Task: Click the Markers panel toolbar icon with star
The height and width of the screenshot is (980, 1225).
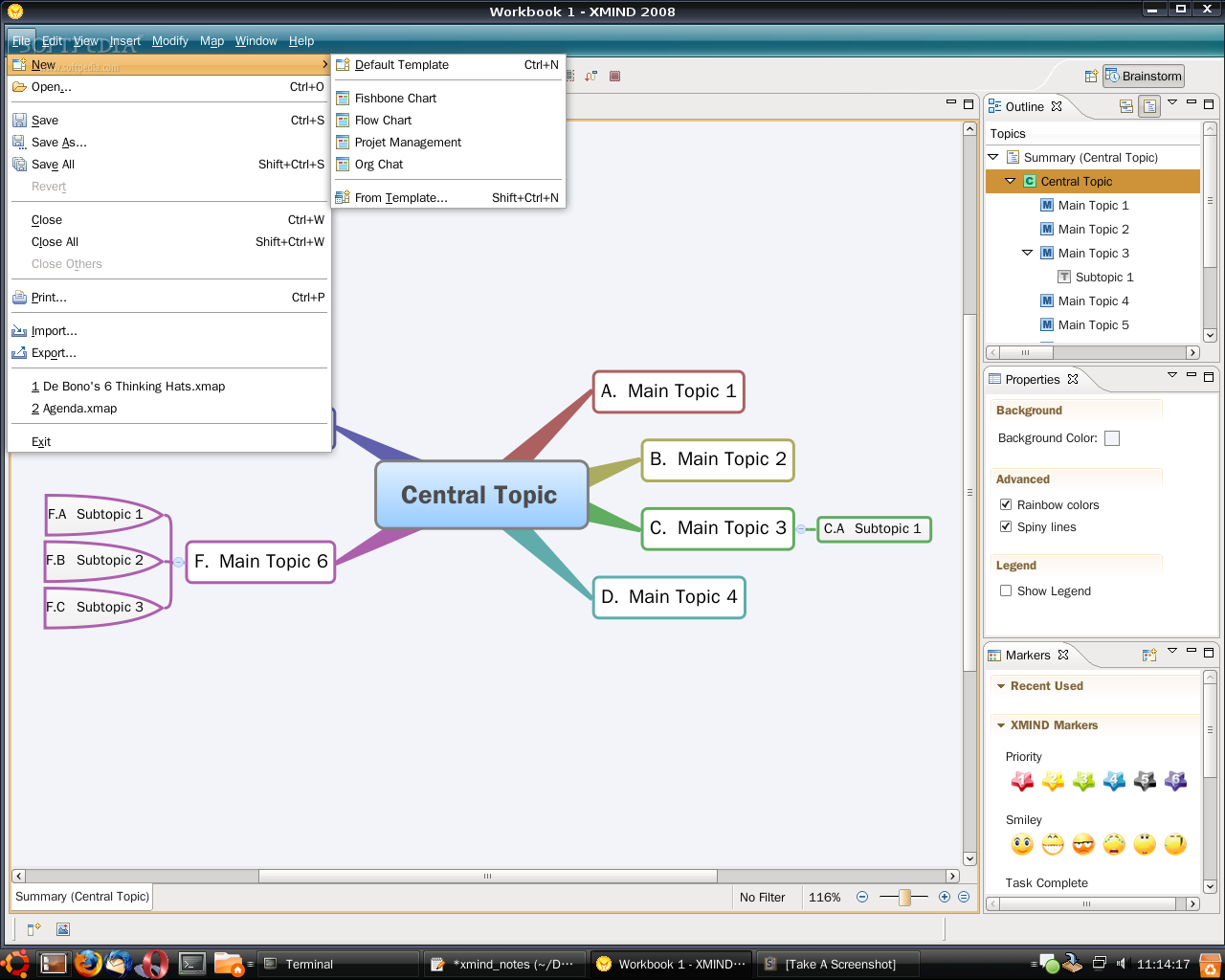Action: [1149, 655]
